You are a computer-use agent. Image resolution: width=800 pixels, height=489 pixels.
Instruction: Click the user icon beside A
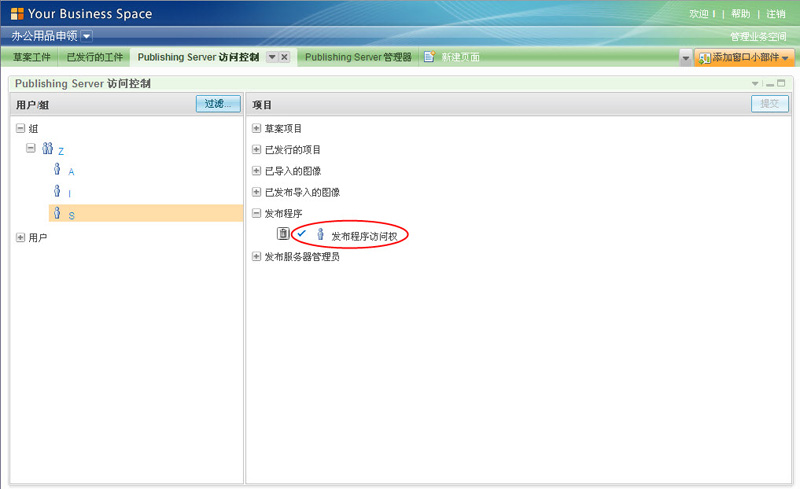tap(57, 169)
